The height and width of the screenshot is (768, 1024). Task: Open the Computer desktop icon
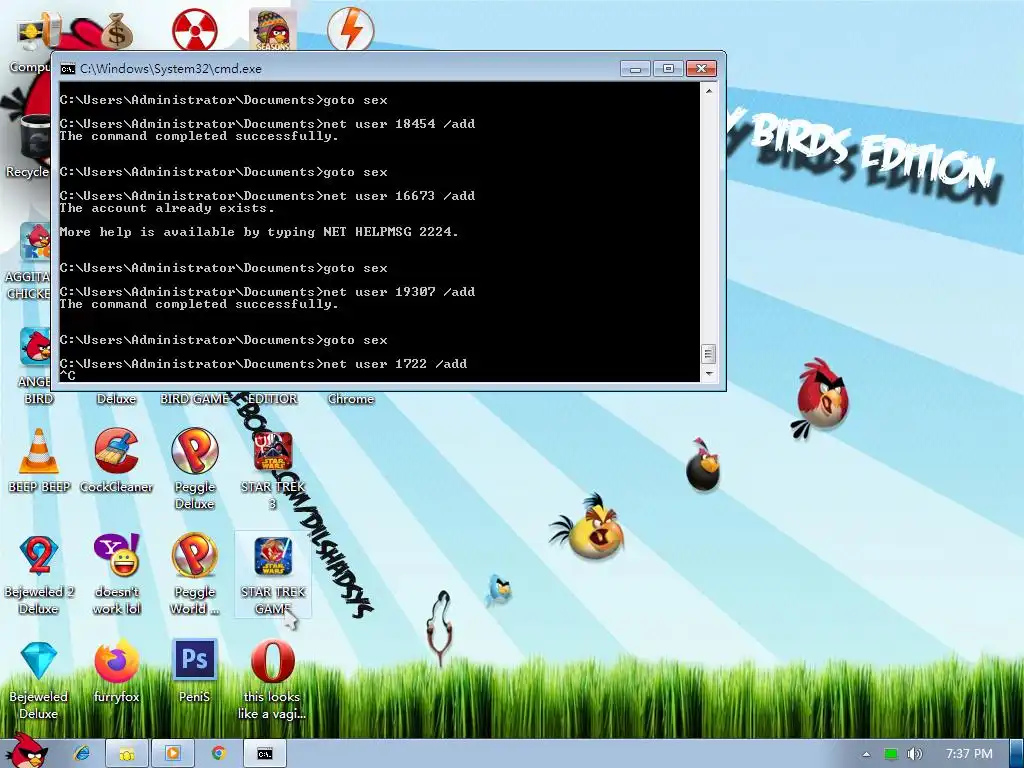coord(29,43)
